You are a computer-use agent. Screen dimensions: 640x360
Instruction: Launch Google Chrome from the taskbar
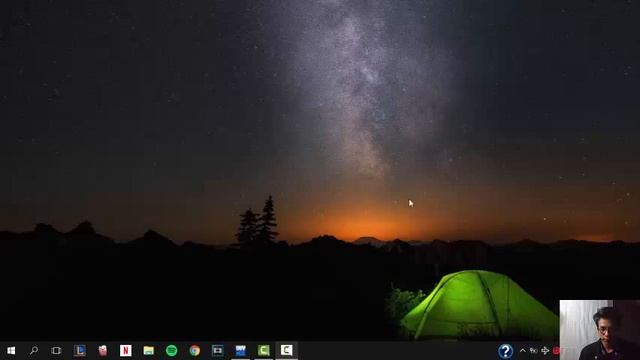pyautogui.click(x=195, y=350)
